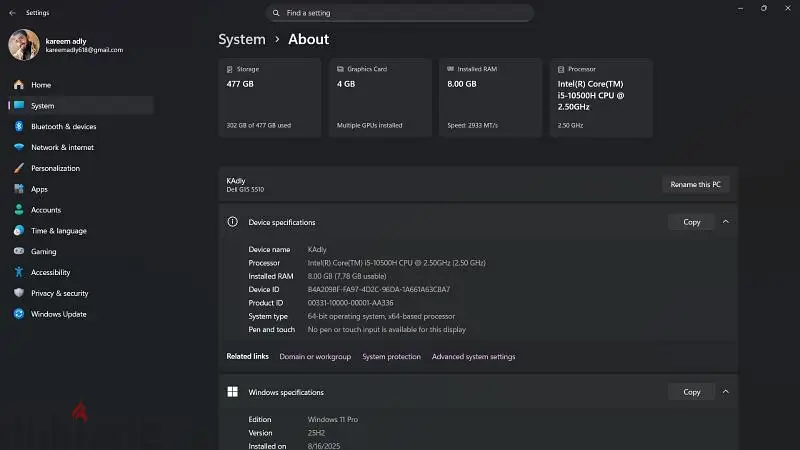This screenshot has height=450, width=800.
Task: Open Bluetooth & devices icon
Action: point(19,126)
